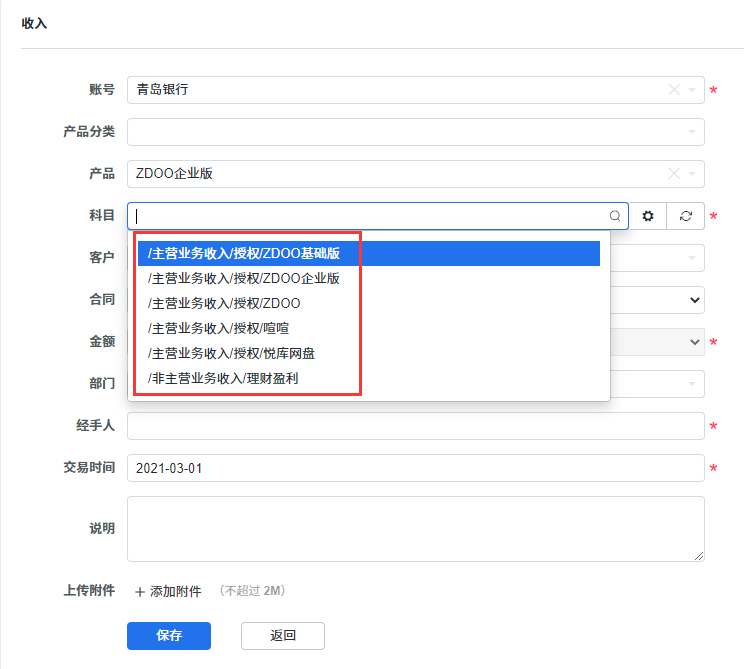Screen dimensions: 744x669
Task: Refresh the 科目 list
Action: click(686, 216)
